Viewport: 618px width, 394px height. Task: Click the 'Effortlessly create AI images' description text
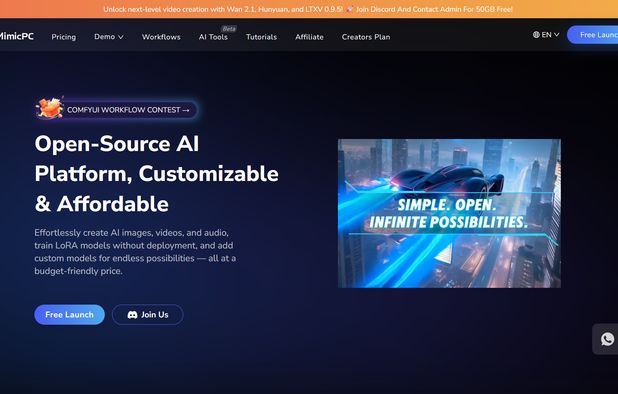tap(135, 252)
